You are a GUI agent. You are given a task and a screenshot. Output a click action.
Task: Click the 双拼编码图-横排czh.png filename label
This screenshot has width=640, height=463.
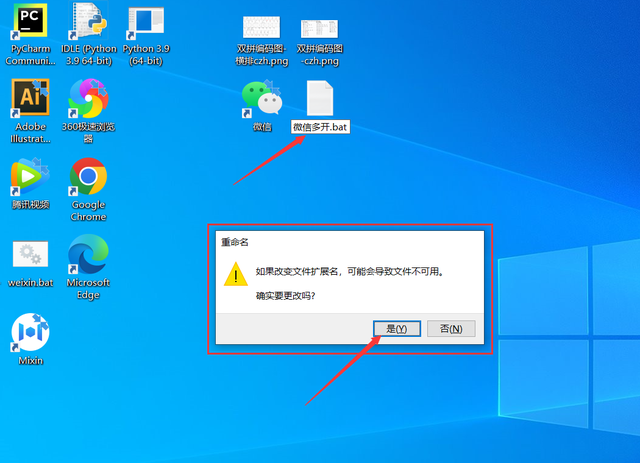262,55
